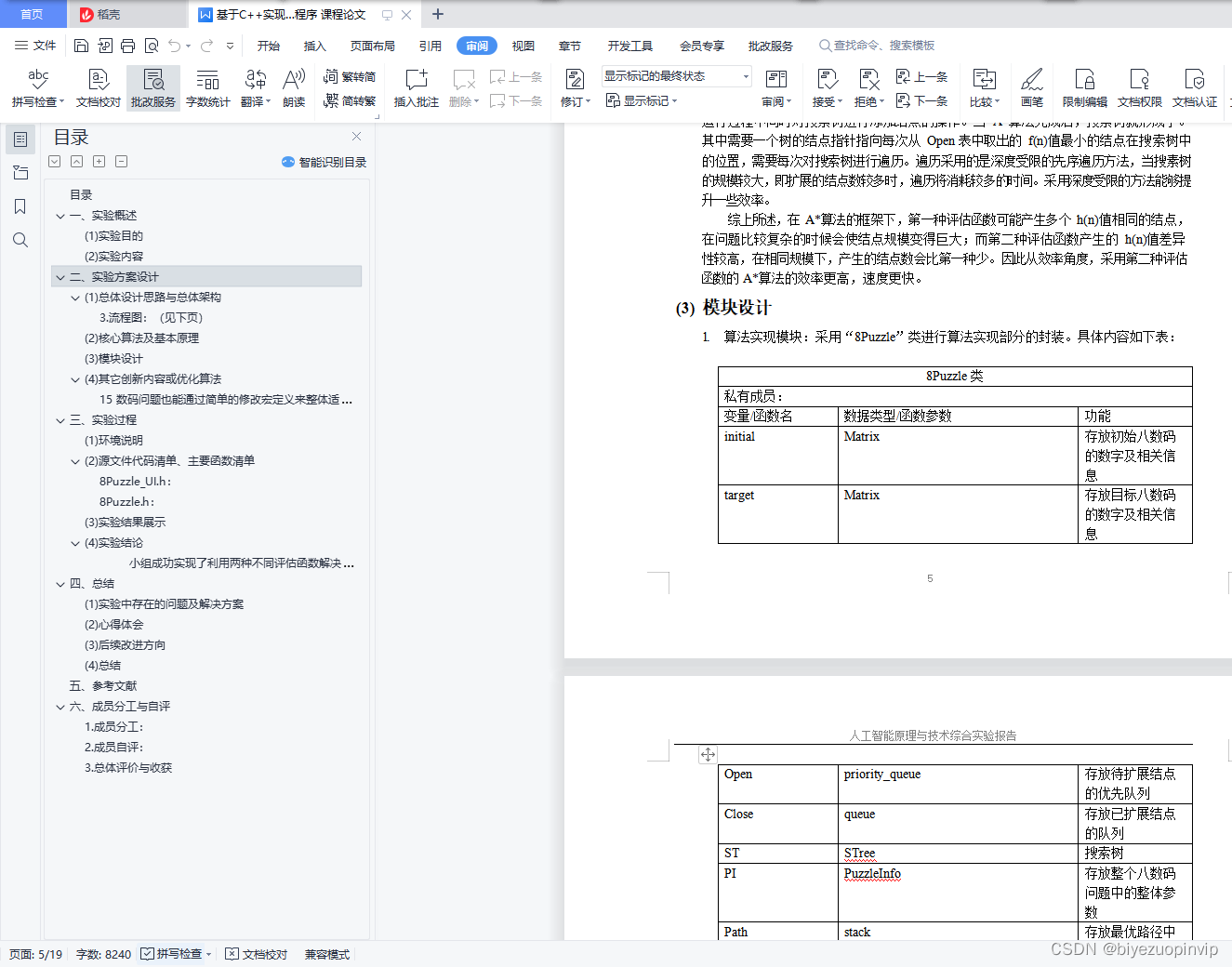This screenshot has height=967, width=1232.
Task: Jump to 五、参考文献 in outline
Action: [x=103, y=686]
